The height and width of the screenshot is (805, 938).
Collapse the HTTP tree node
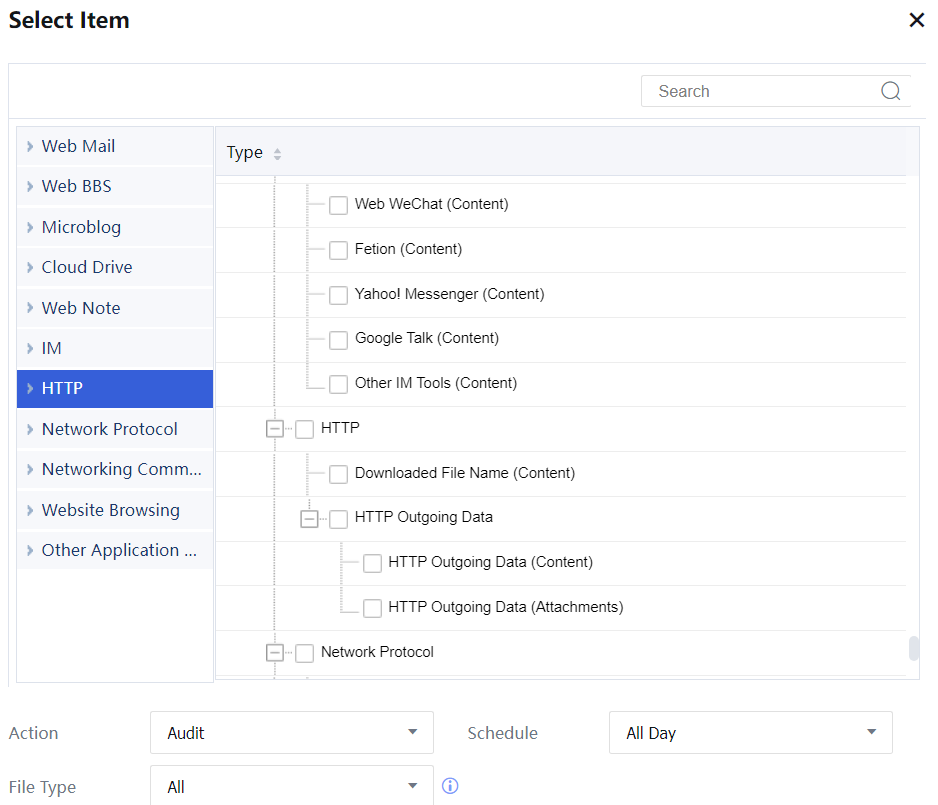[275, 429]
